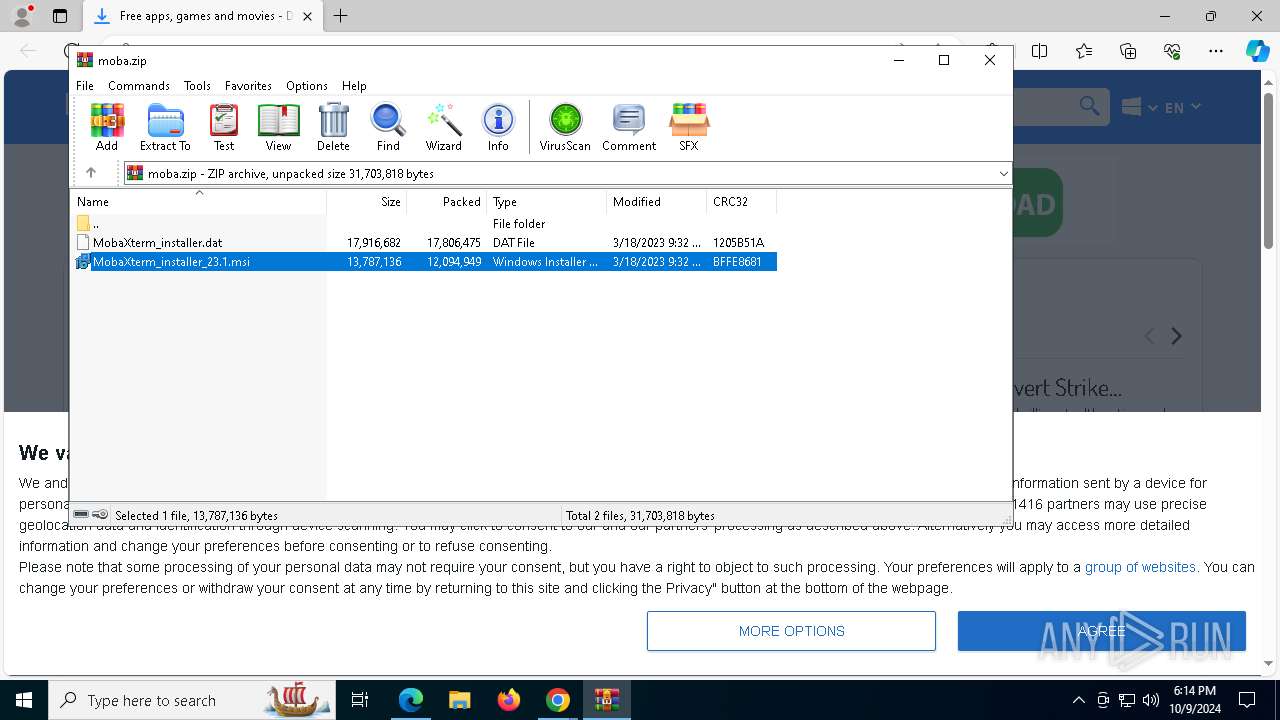Open the Commands menu
Image resolution: width=1280 pixels, height=720 pixels.
pos(139,86)
